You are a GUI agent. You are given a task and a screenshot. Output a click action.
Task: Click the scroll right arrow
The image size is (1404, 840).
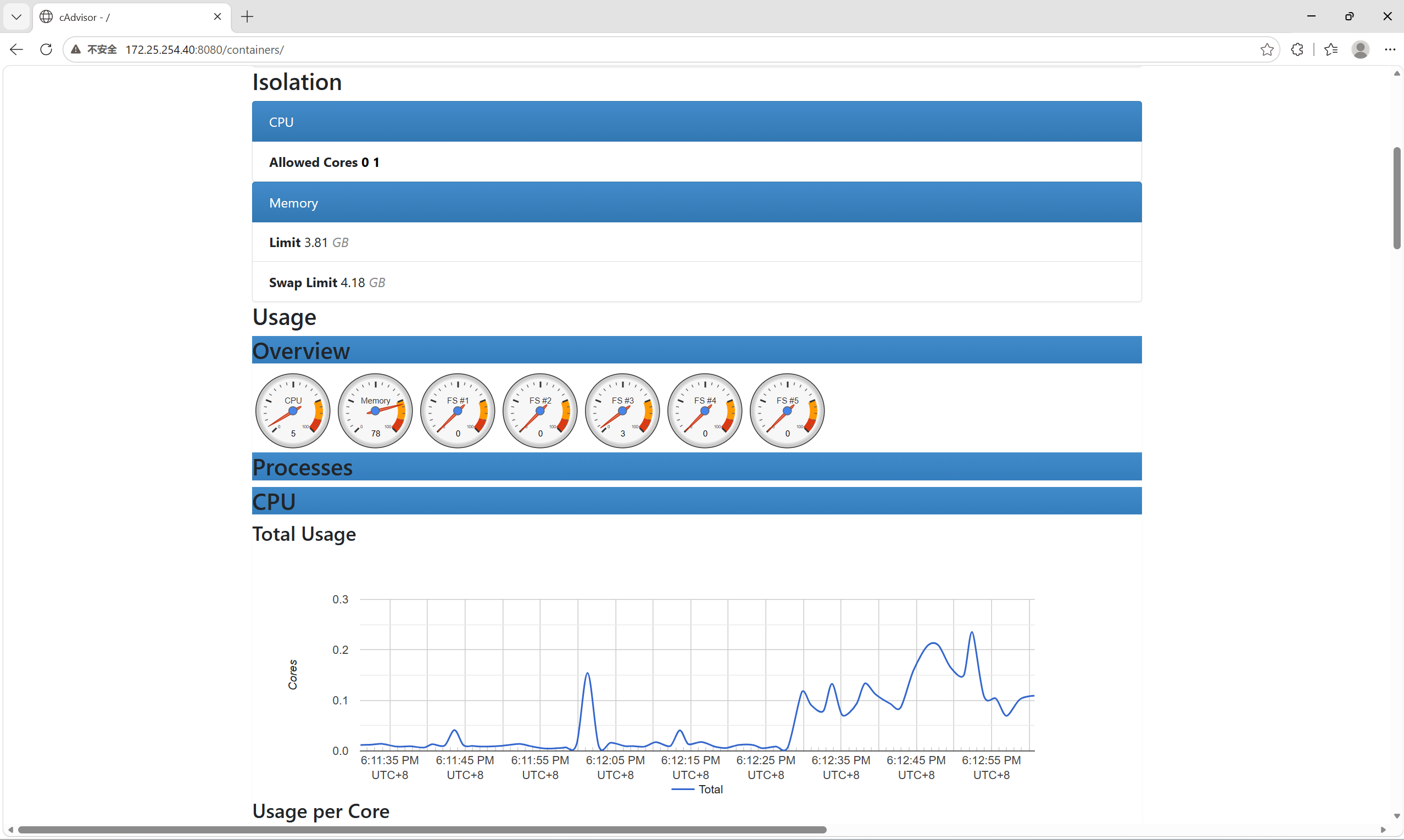[x=1383, y=830]
